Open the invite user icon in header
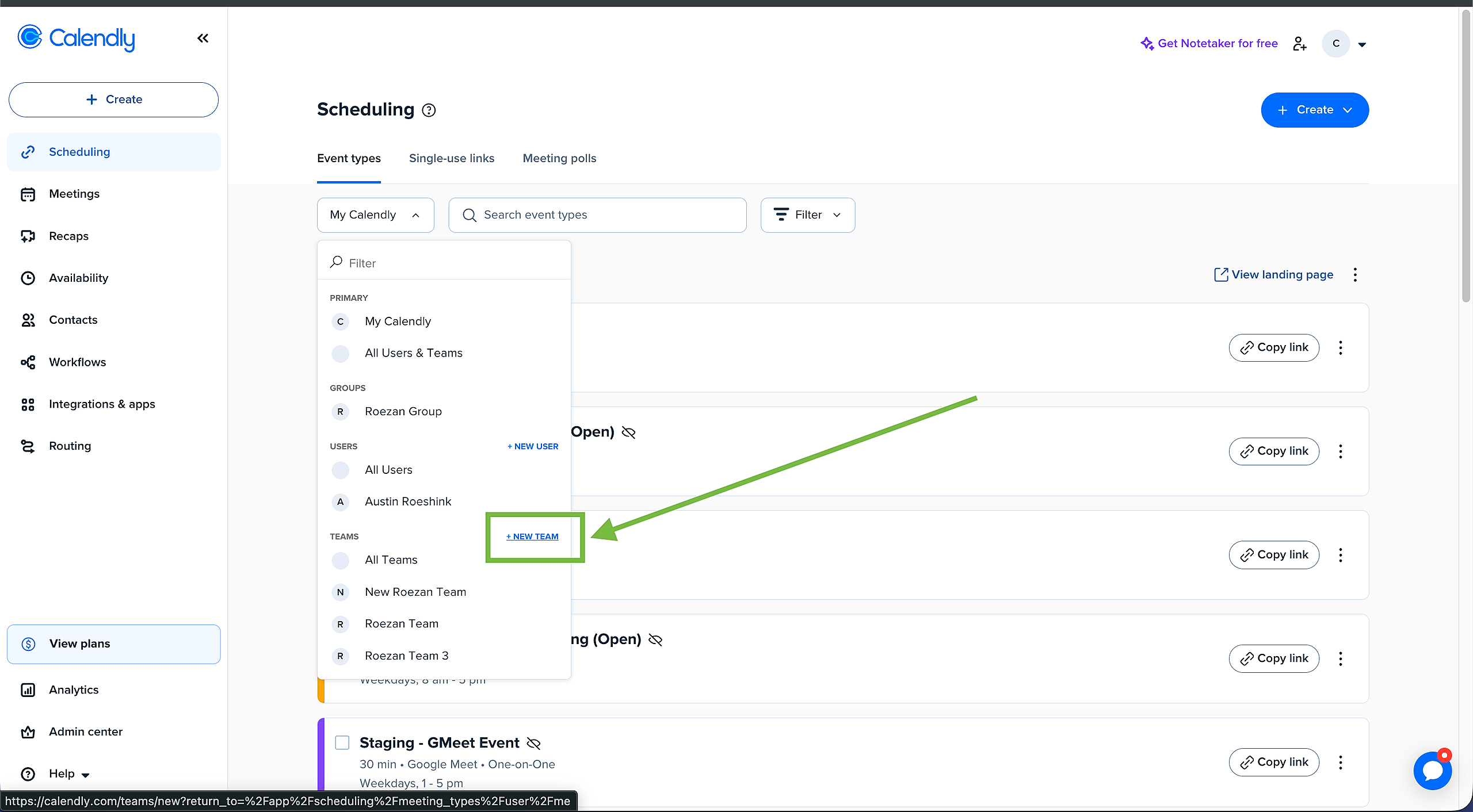The width and height of the screenshot is (1473, 812). pyautogui.click(x=1299, y=44)
